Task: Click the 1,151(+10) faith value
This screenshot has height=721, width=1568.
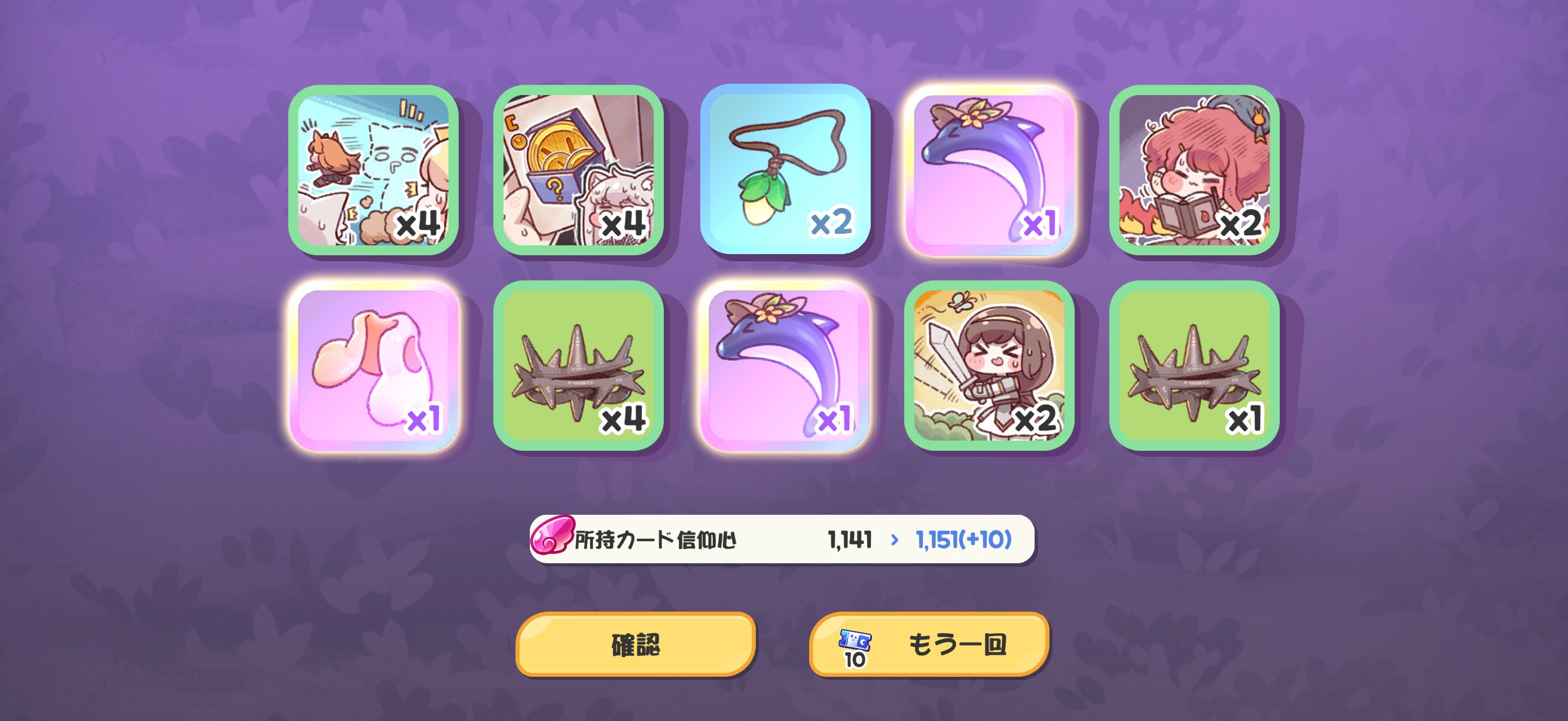Action: click(963, 540)
